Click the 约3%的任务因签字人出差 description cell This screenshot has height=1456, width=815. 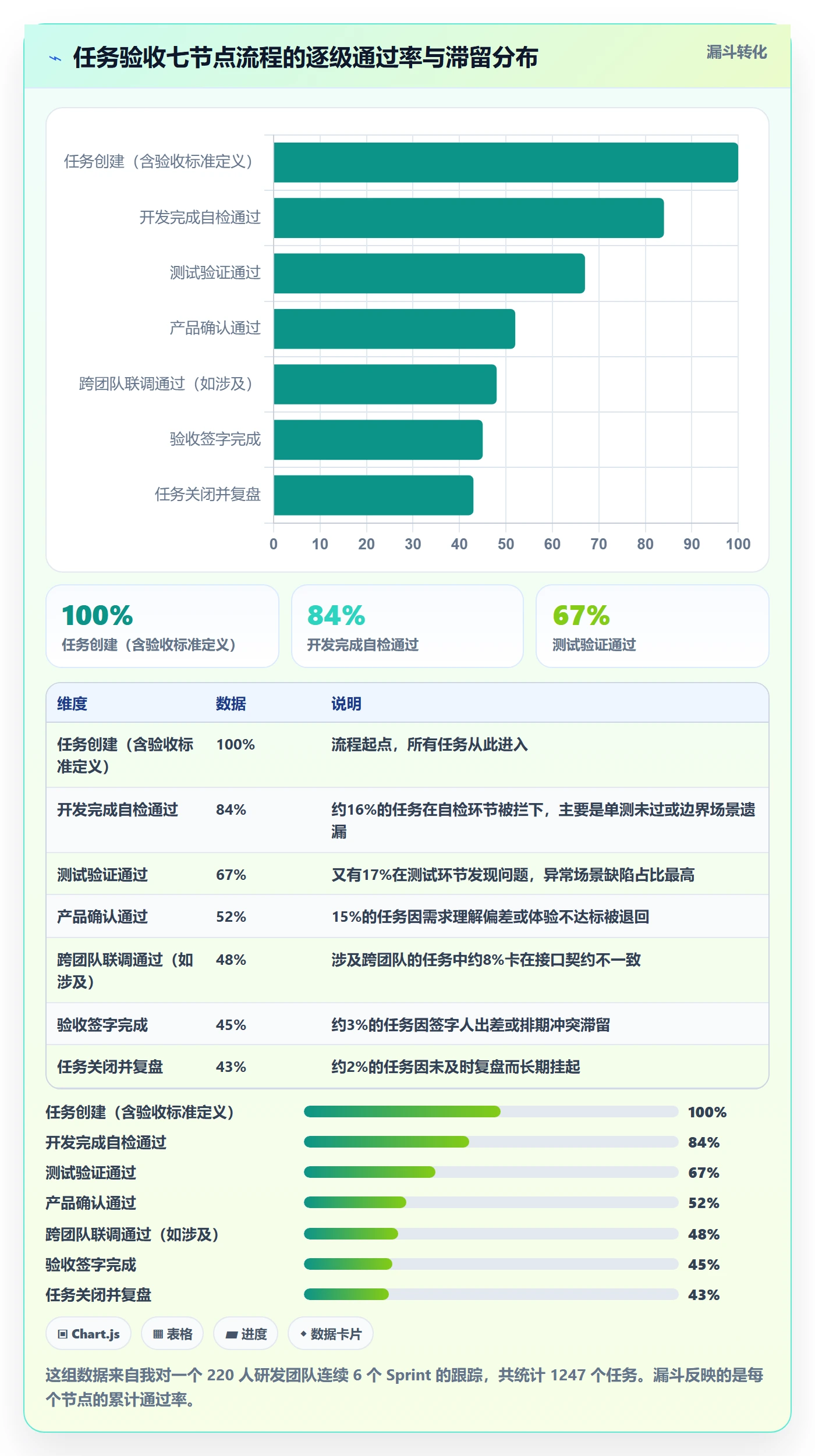(470, 1025)
